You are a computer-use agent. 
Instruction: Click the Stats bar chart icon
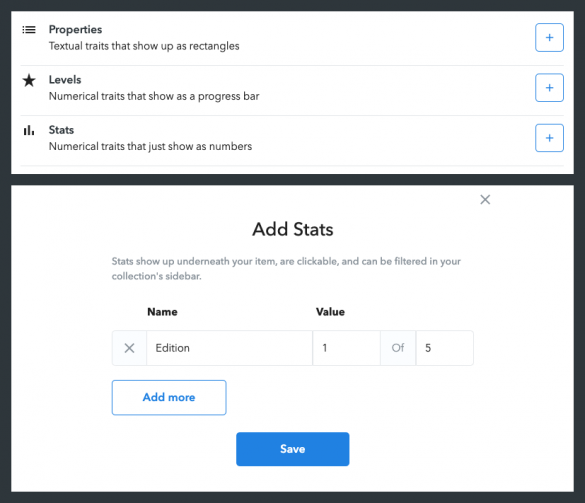click(29, 130)
